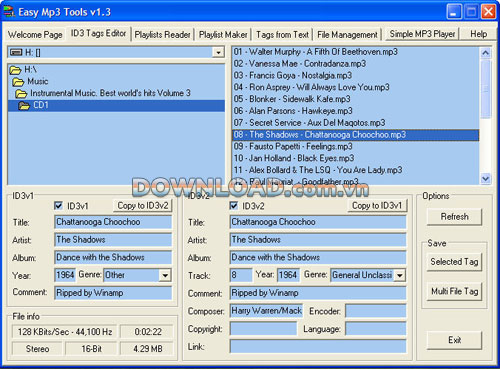The image size is (500, 369).
Task: Click the ID3v2 Artist input field
Action: pos(318,240)
